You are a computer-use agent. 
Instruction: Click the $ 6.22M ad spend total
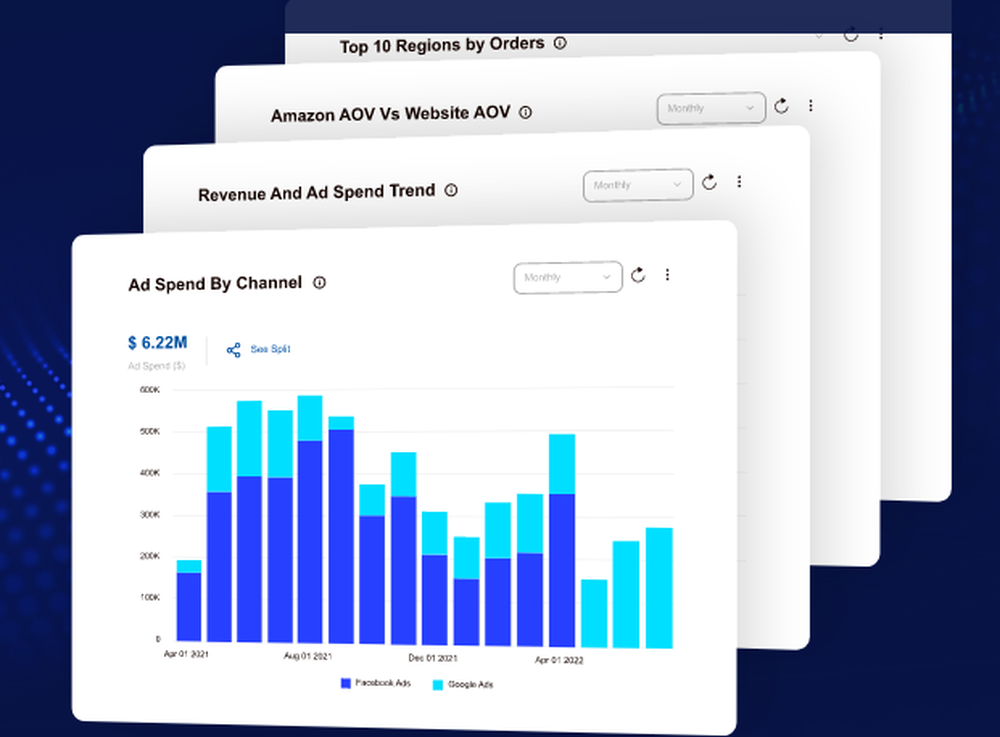click(158, 343)
